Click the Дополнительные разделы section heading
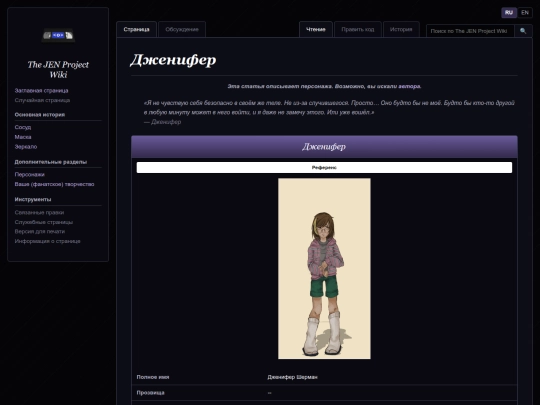 (x=51, y=162)
